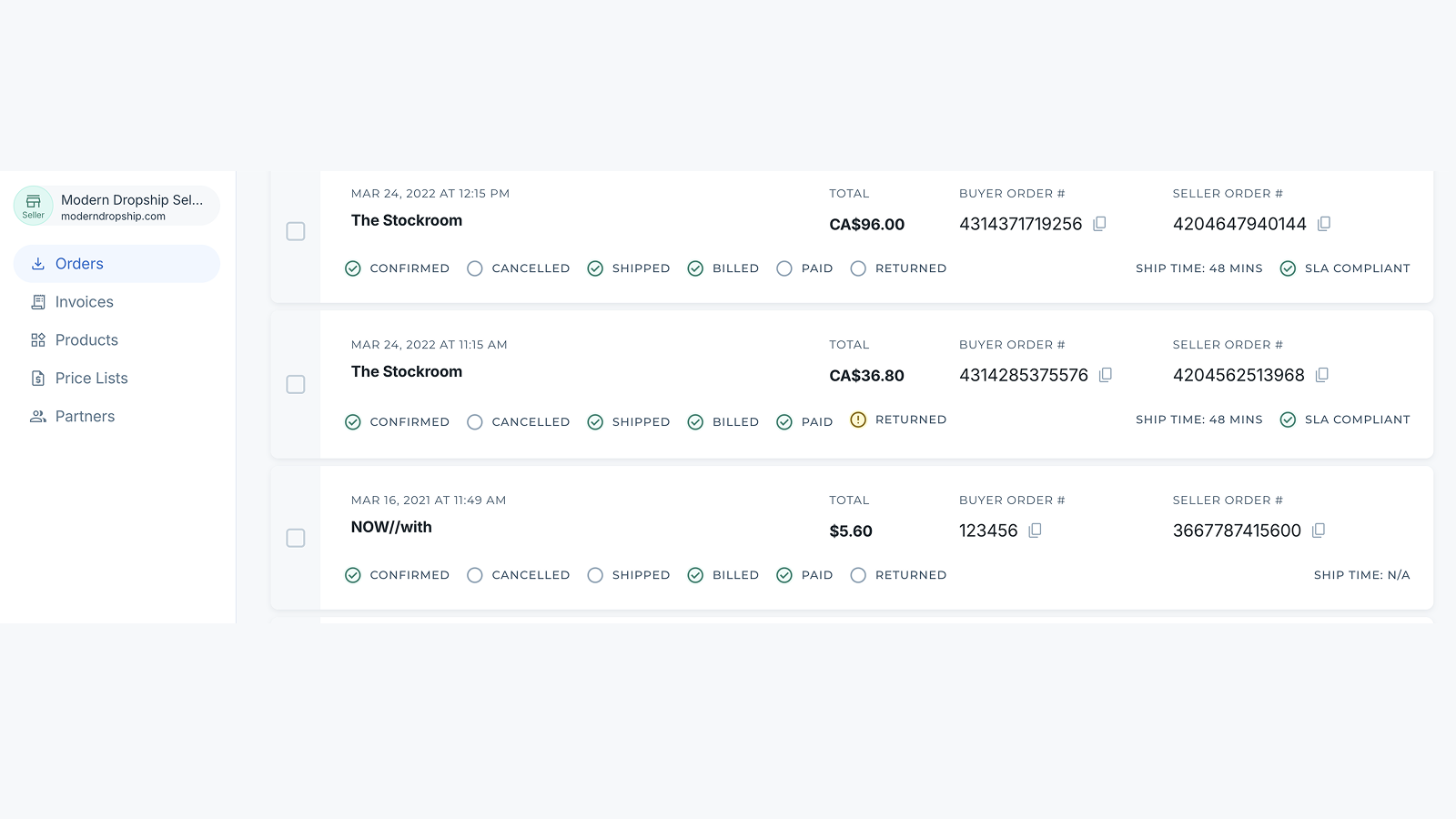The width and height of the screenshot is (1456, 819).
Task: Open the Partners page
Action: pyautogui.click(x=85, y=417)
